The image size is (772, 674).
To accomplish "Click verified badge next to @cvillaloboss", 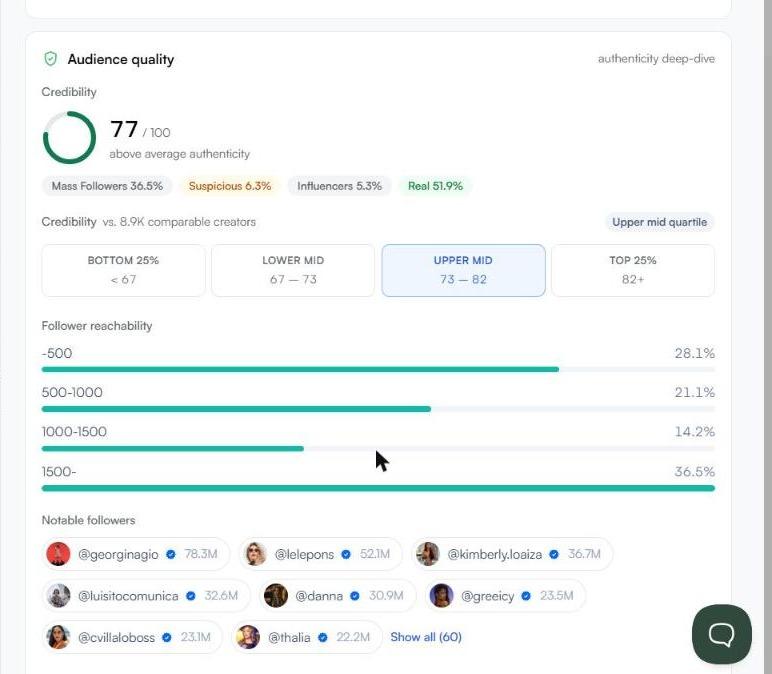I will point(167,637).
